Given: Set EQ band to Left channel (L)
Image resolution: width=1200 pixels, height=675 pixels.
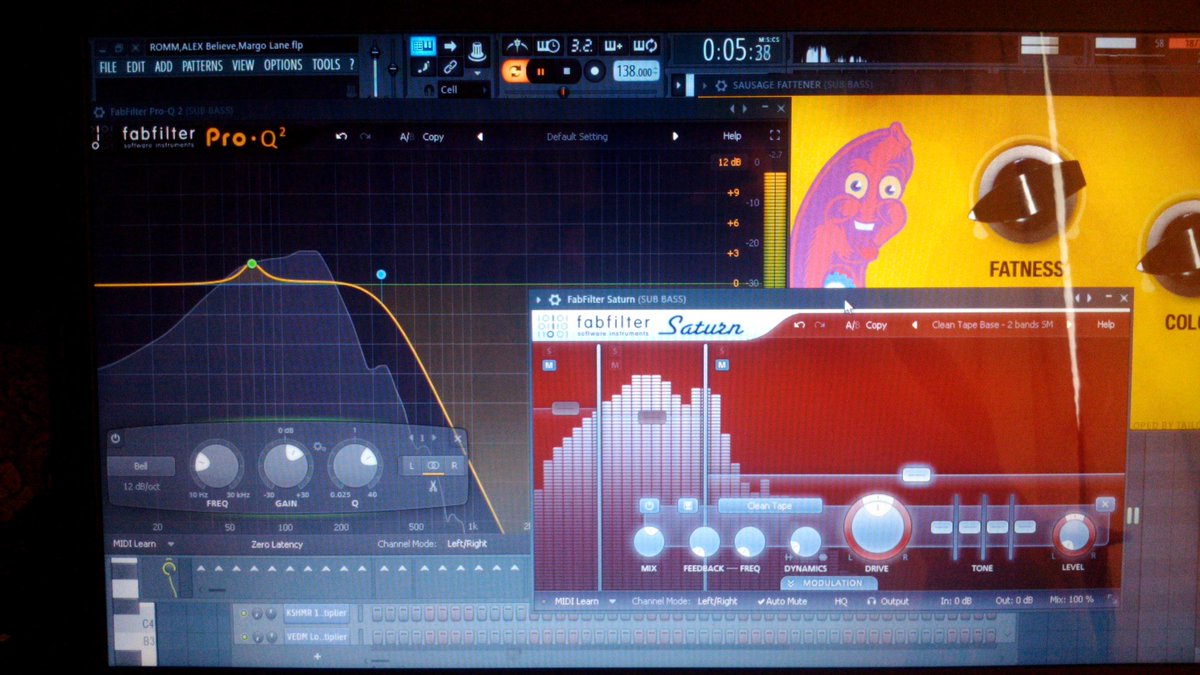Looking at the screenshot, I should pyautogui.click(x=410, y=465).
